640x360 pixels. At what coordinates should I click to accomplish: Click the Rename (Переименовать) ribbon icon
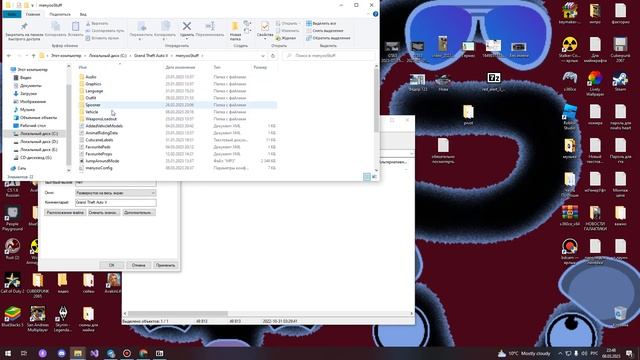point(210,29)
